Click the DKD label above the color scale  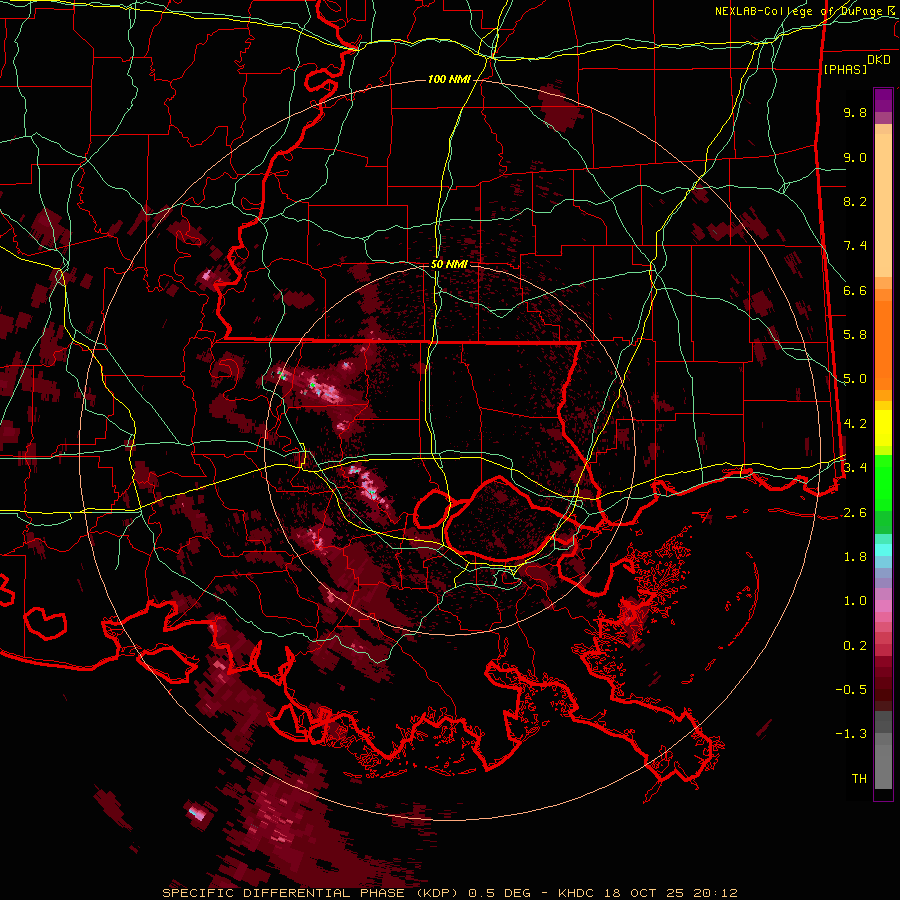[x=879, y=60]
